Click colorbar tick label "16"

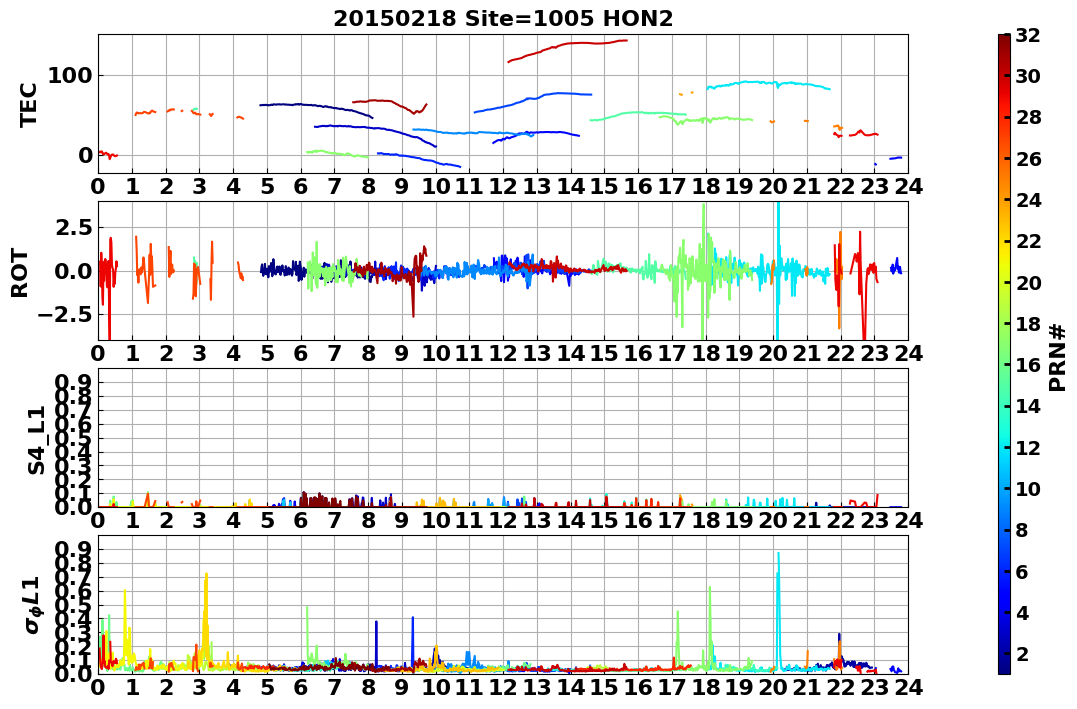click(x=1028, y=365)
